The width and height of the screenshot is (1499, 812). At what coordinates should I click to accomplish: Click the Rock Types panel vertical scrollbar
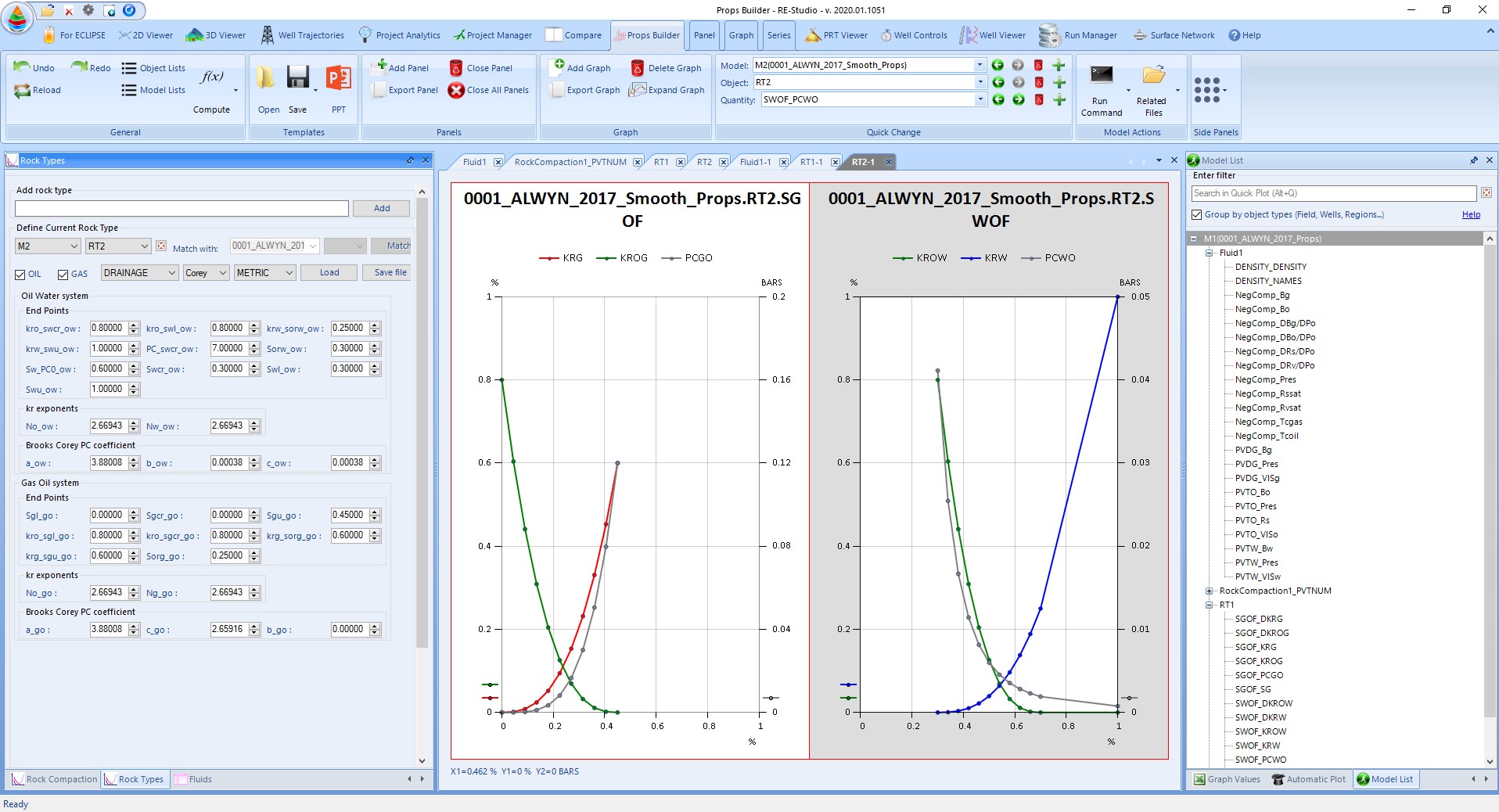pyautogui.click(x=422, y=422)
